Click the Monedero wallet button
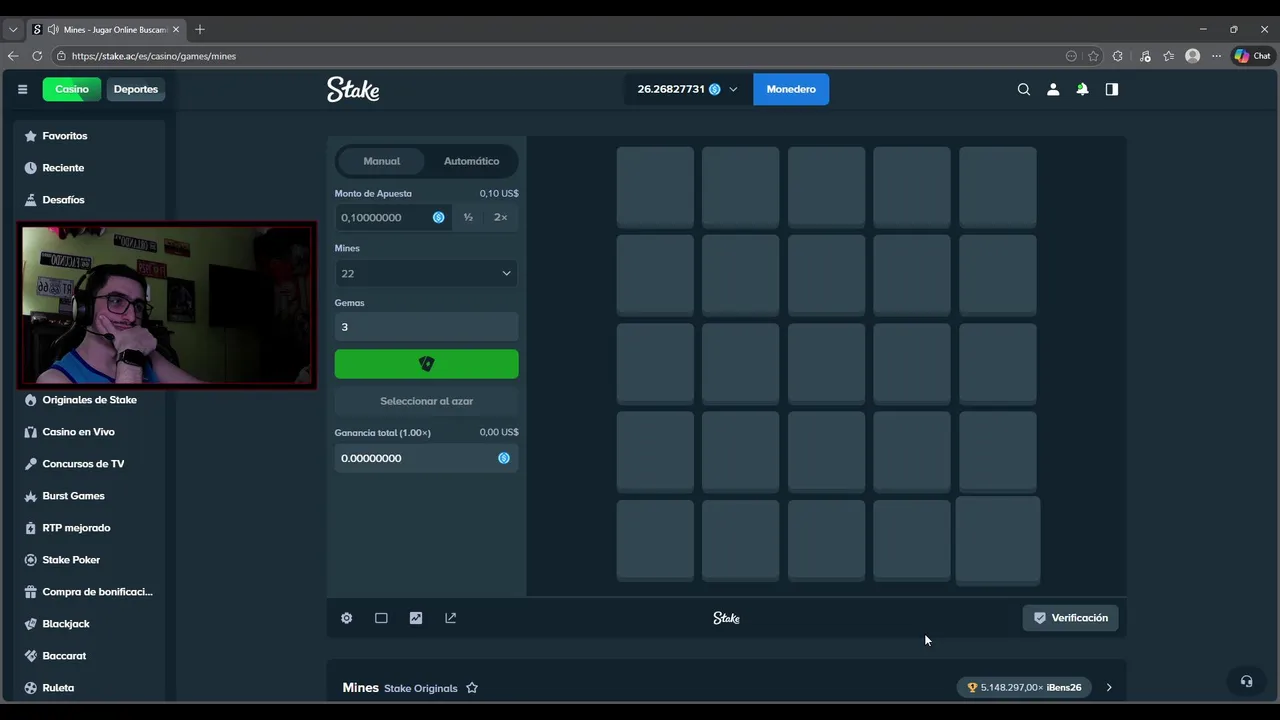 tap(791, 89)
